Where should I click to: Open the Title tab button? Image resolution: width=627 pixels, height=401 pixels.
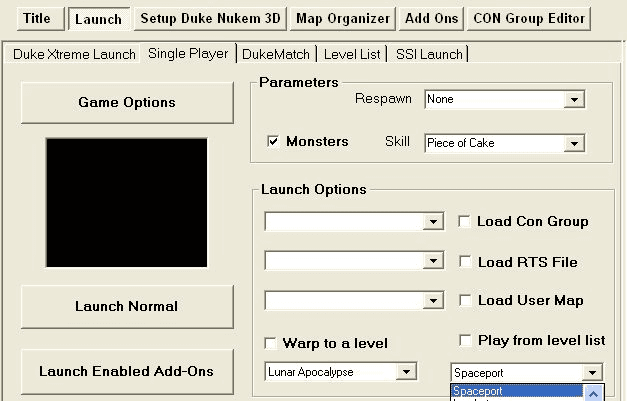[x=40, y=19]
